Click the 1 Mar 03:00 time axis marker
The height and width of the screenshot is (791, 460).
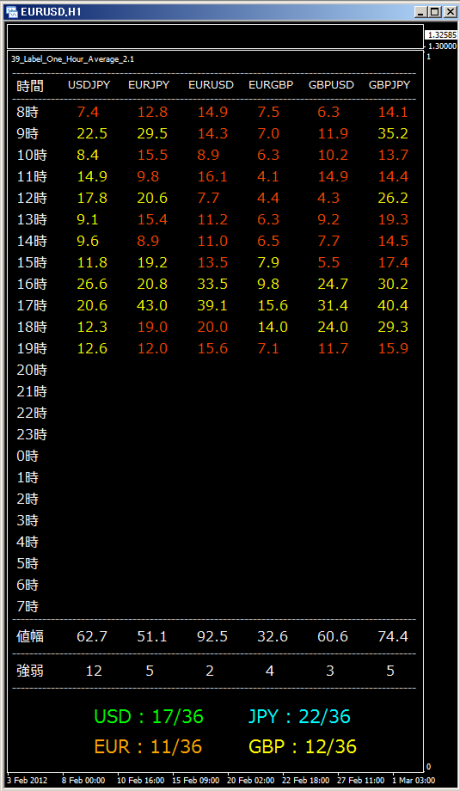click(x=413, y=780)
